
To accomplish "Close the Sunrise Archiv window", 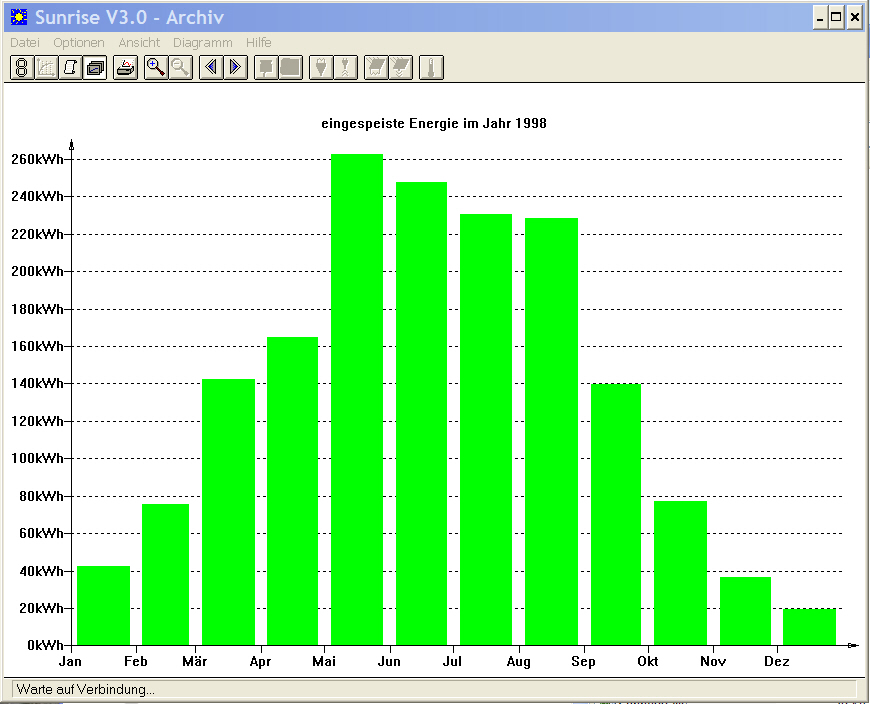I will pos(854,18).
